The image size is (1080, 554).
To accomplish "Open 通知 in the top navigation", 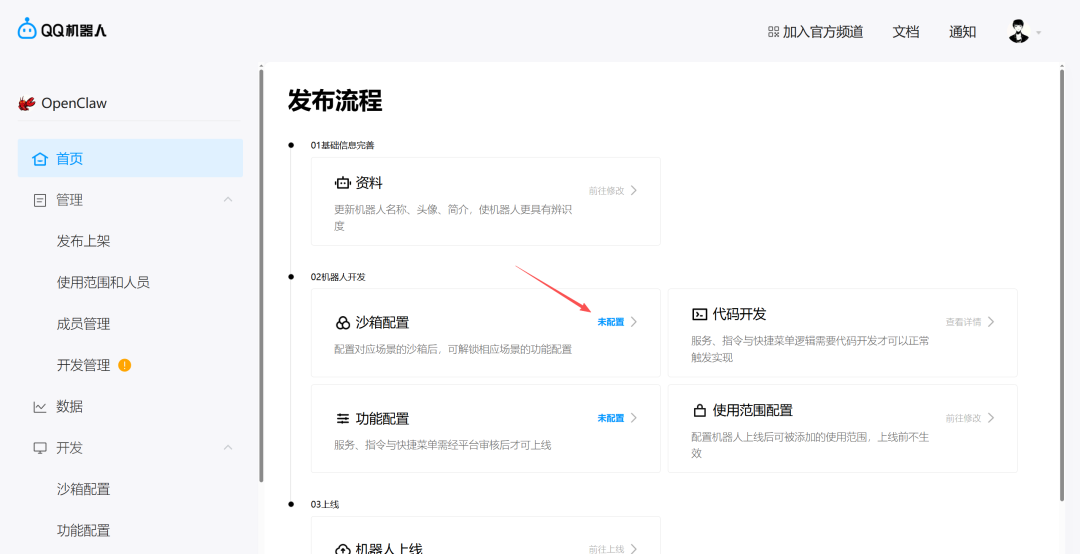I will tap(962, 32).
